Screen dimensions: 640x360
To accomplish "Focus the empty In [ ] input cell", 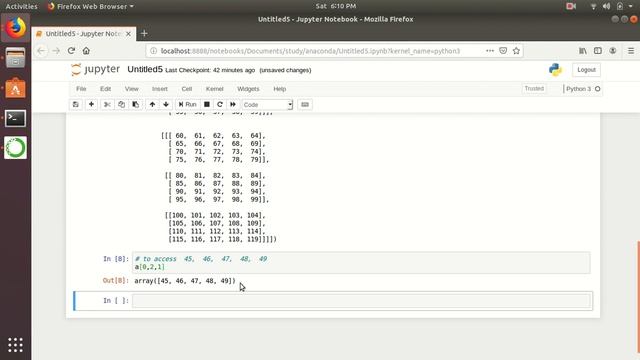I will click(x=361, y=301).
